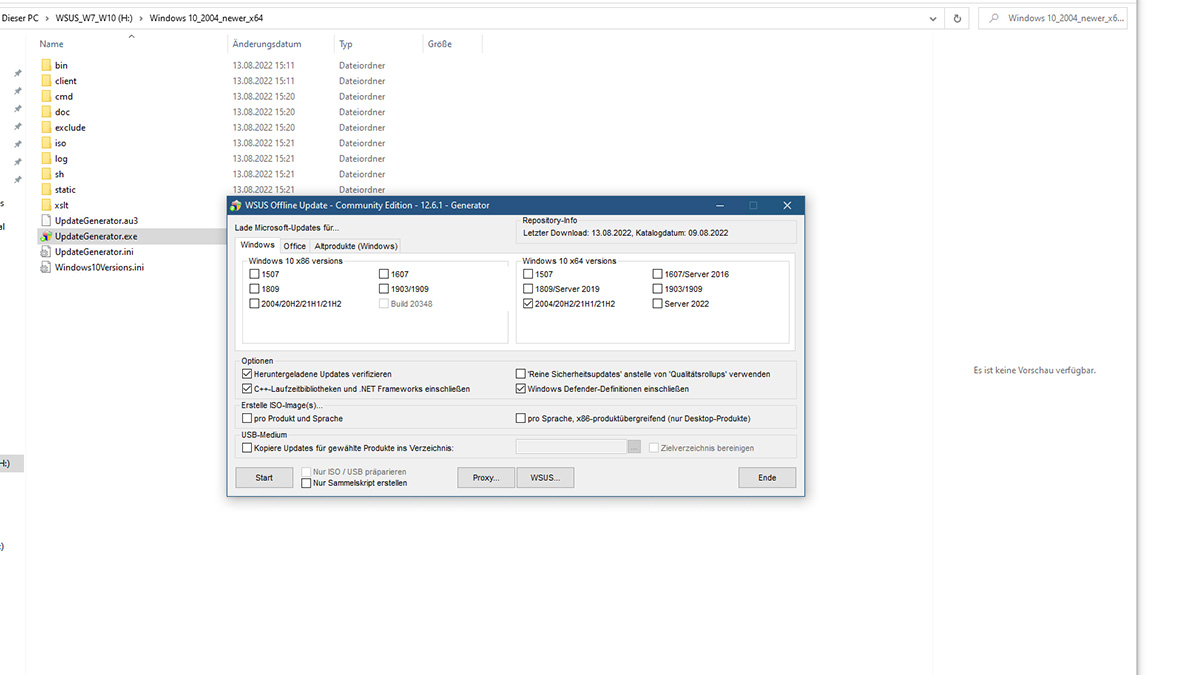Go to 'Dieser PC' breadcrumb
The image size is (1200, 675).
(x=21, y=18)
